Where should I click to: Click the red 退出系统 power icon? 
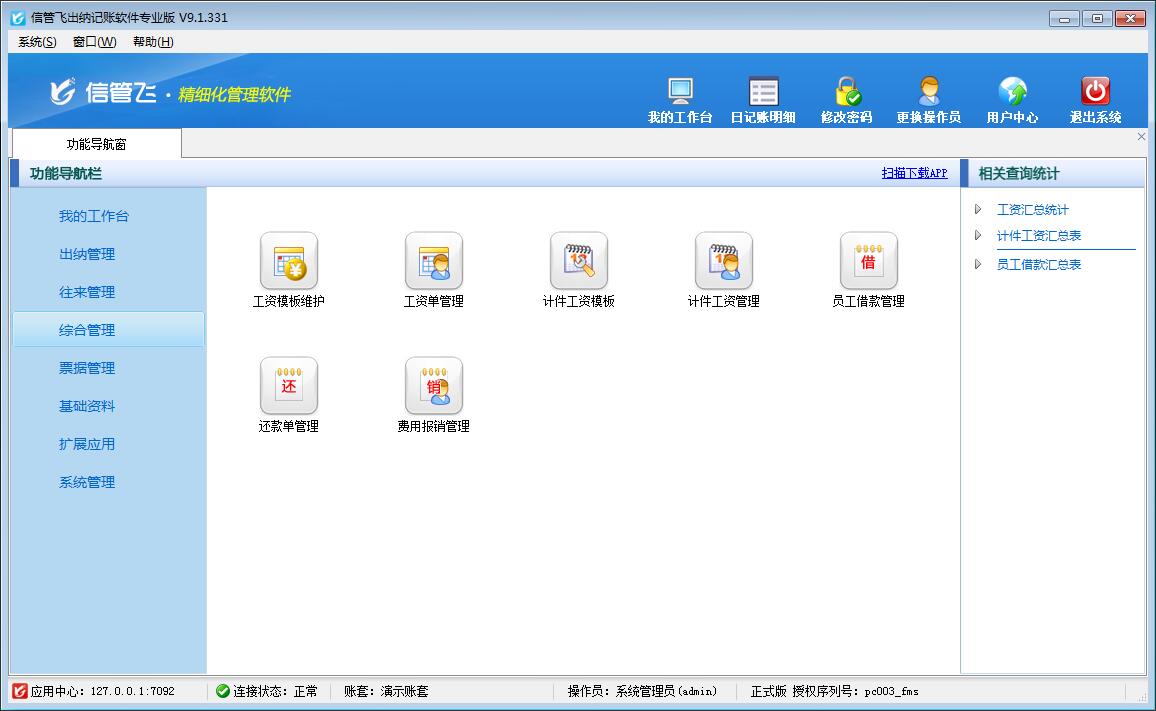1096,92
